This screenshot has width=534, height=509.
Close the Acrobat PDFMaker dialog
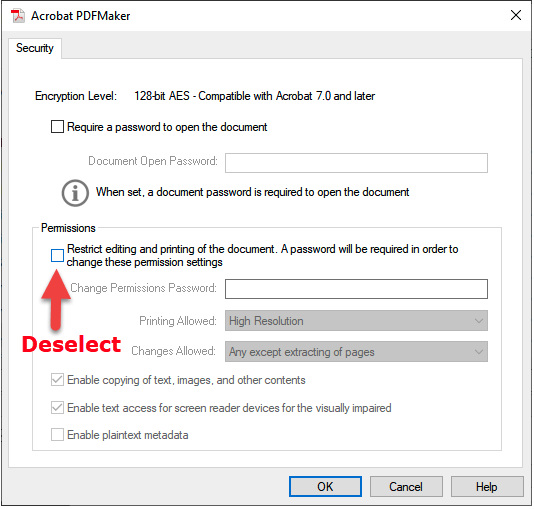pos(516,15)
